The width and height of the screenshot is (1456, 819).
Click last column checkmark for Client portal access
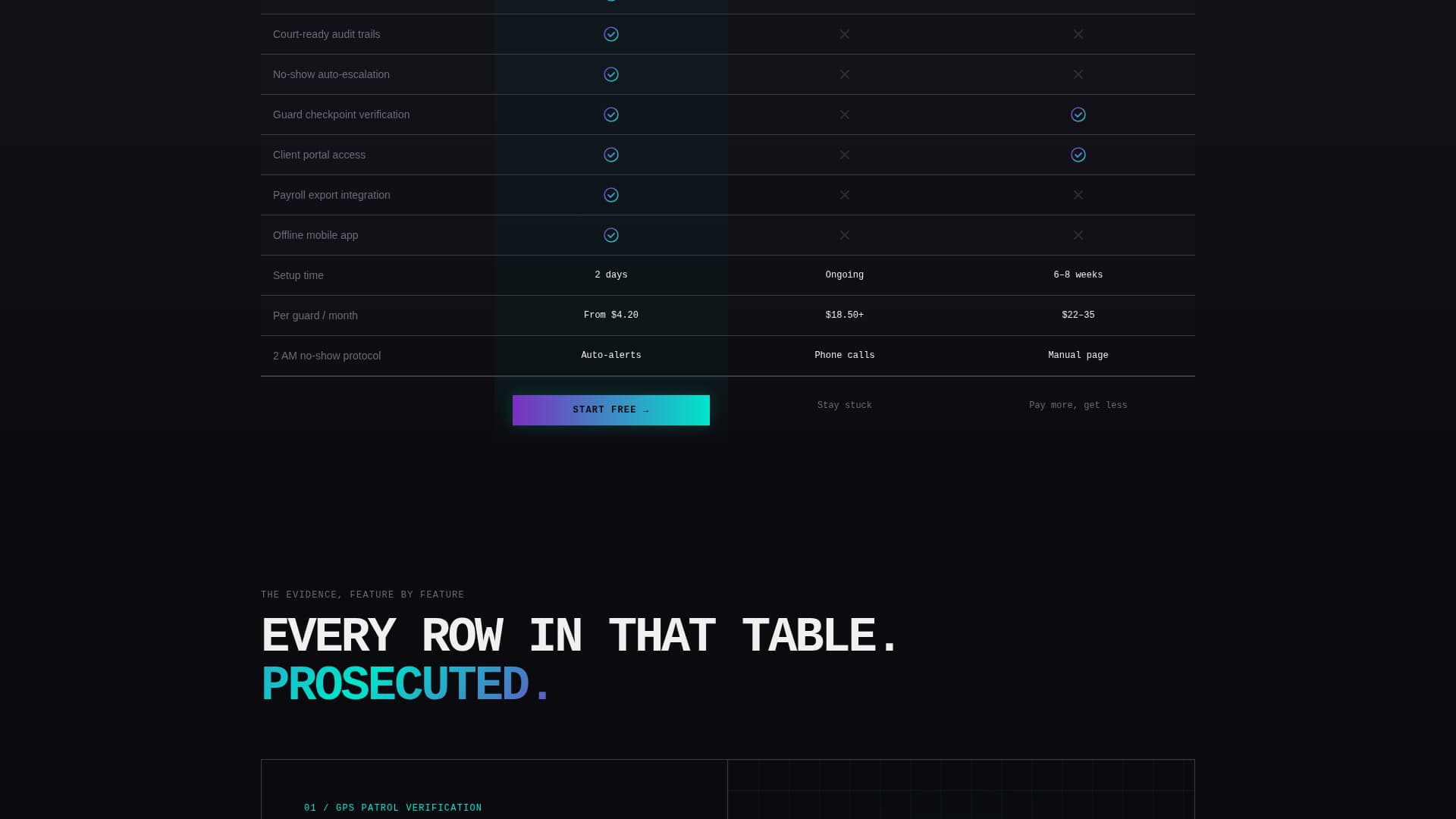click(1078, 155)
